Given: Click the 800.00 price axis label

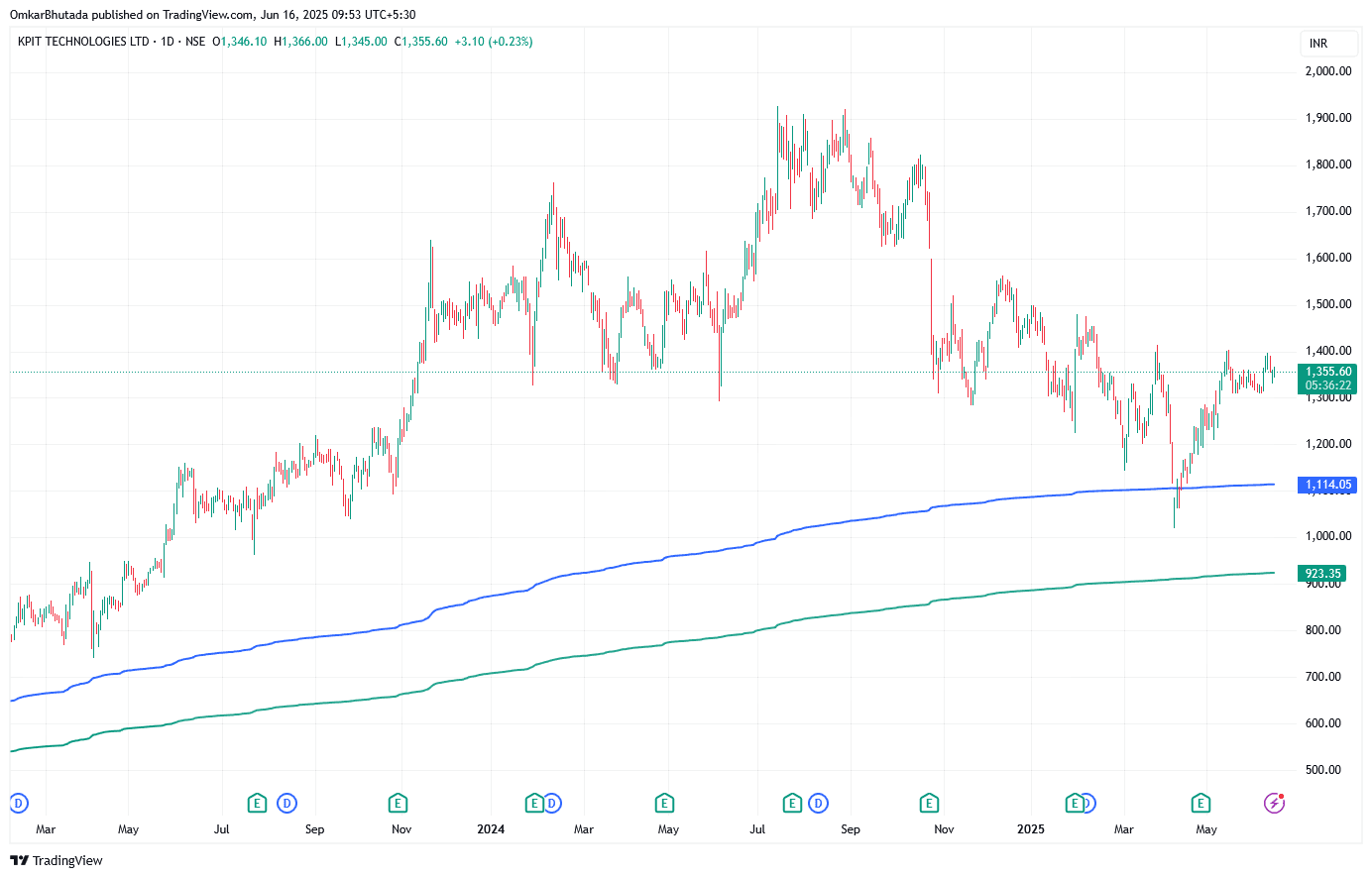Looking at the screenshot, I should pos(1323,630).
